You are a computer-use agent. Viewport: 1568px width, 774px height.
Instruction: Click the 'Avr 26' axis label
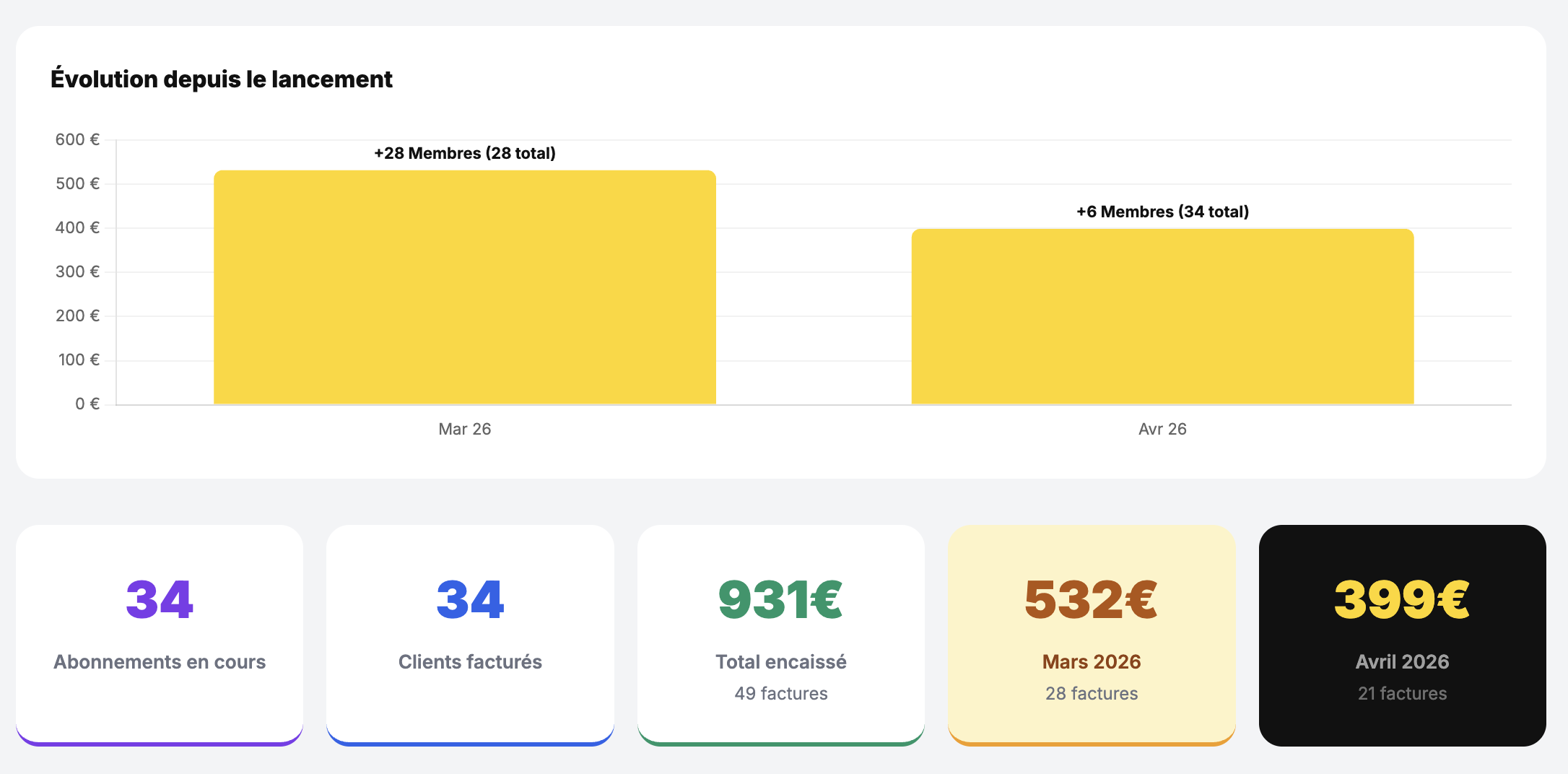point(1162,429)
